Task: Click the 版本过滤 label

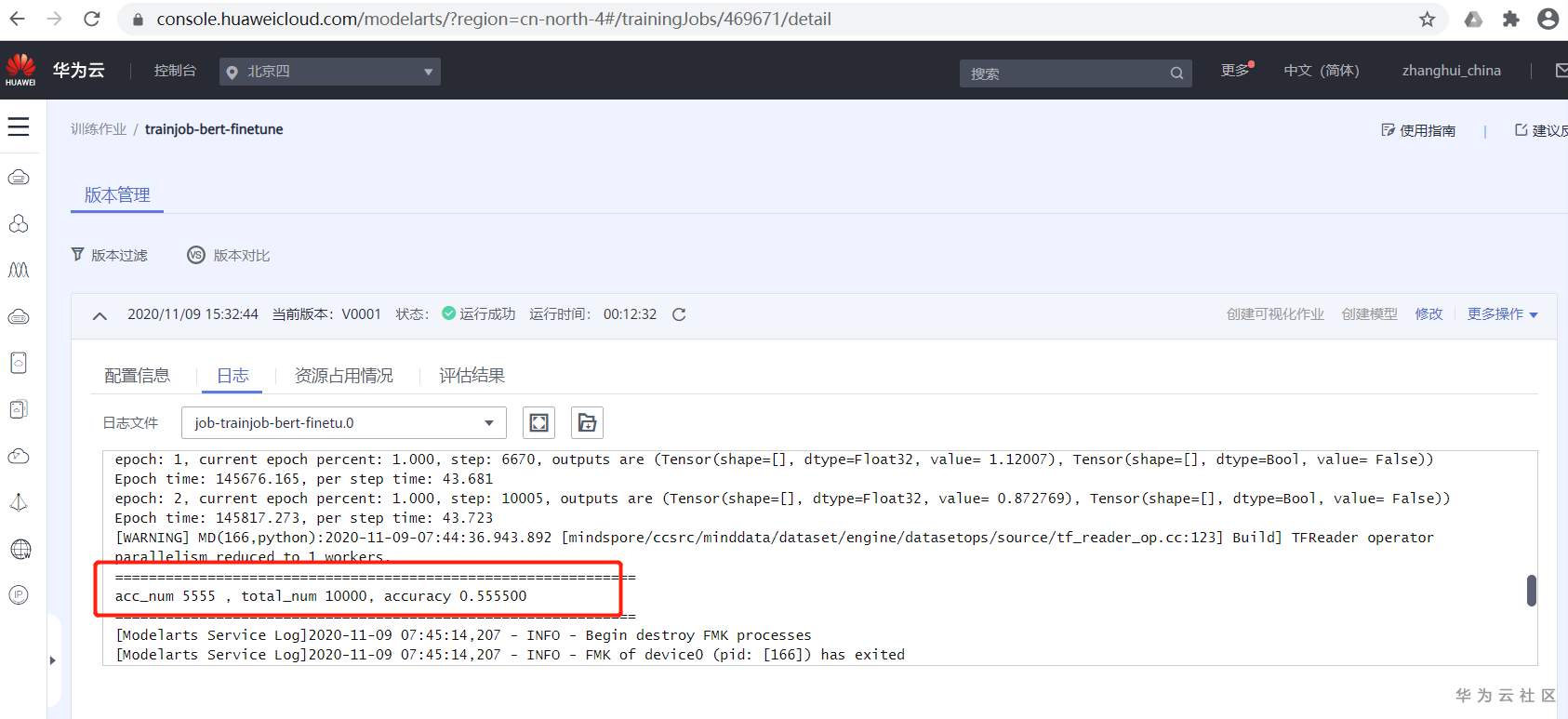Action: pyautogui.click(x=119, y=255)
